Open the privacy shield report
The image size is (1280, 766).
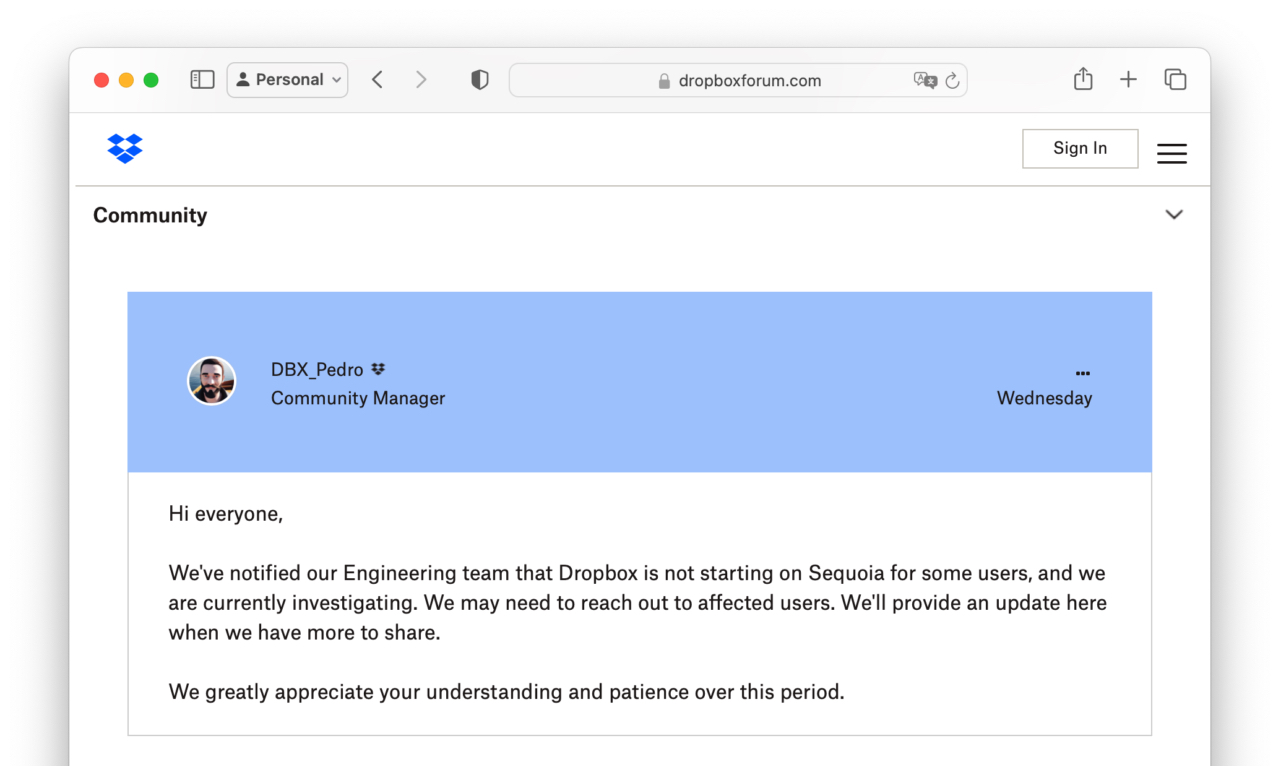[x=480, y=80]
